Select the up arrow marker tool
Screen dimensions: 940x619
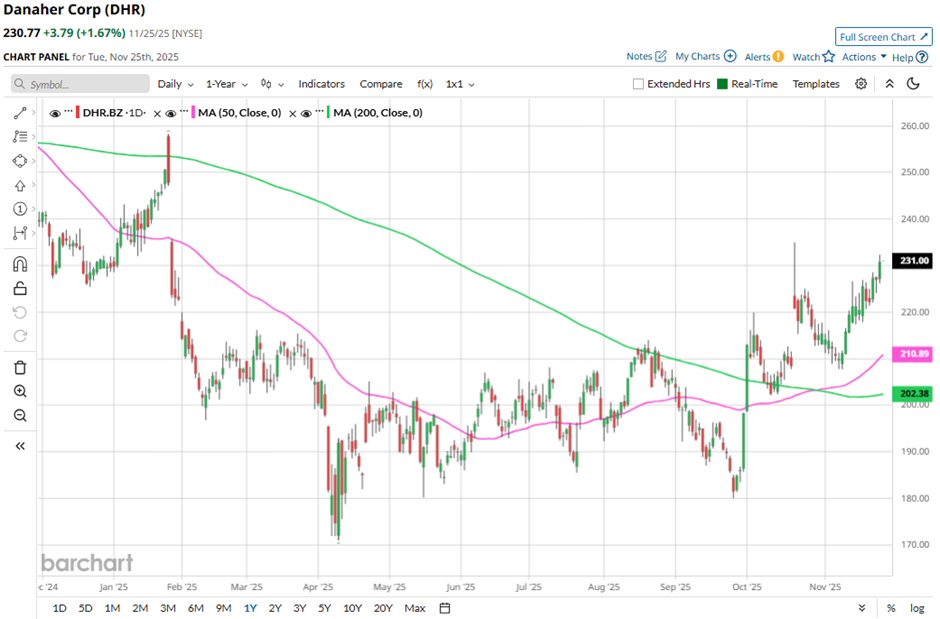(x=20, y=185)
